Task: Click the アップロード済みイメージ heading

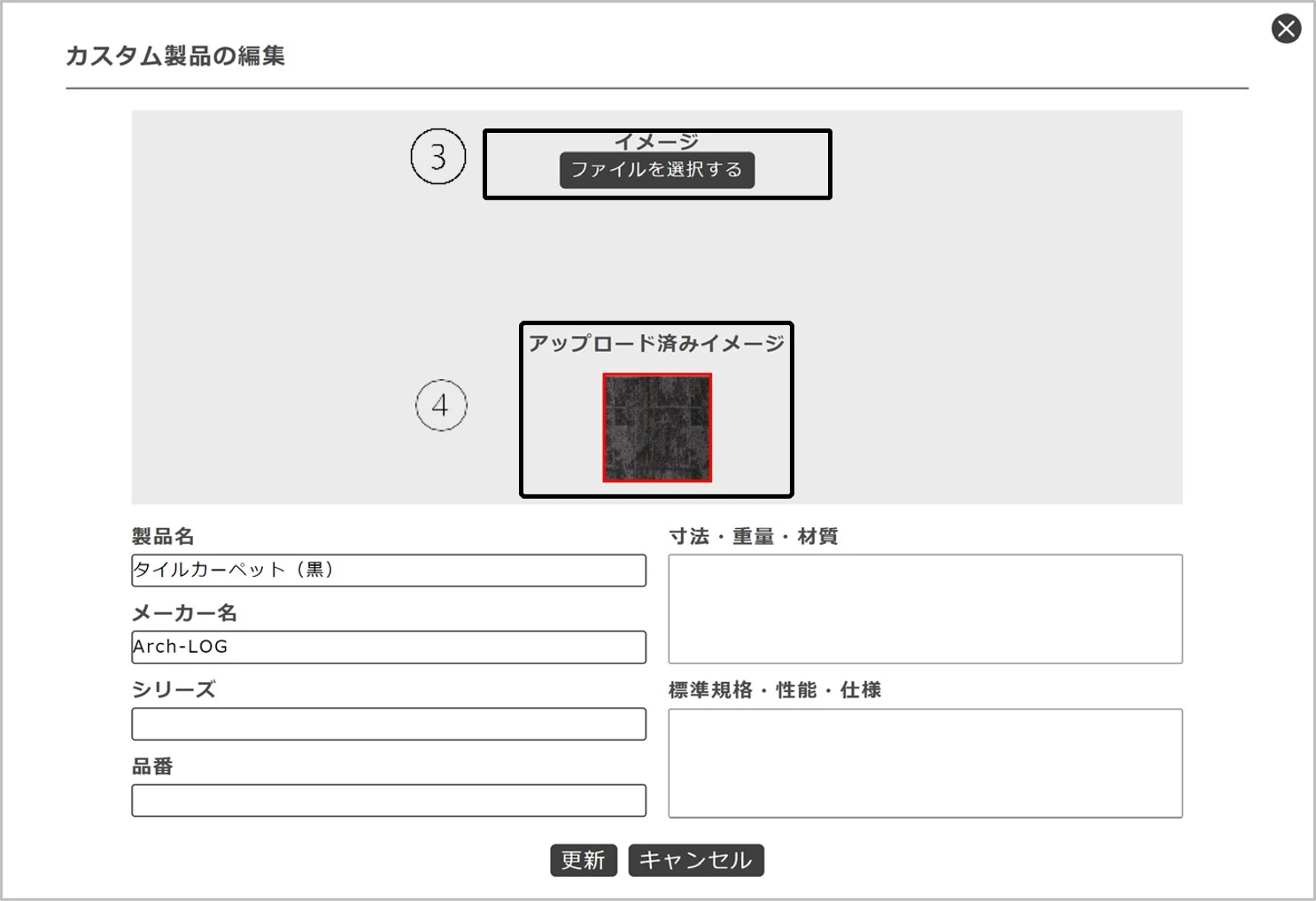Action: click(657, 344)
